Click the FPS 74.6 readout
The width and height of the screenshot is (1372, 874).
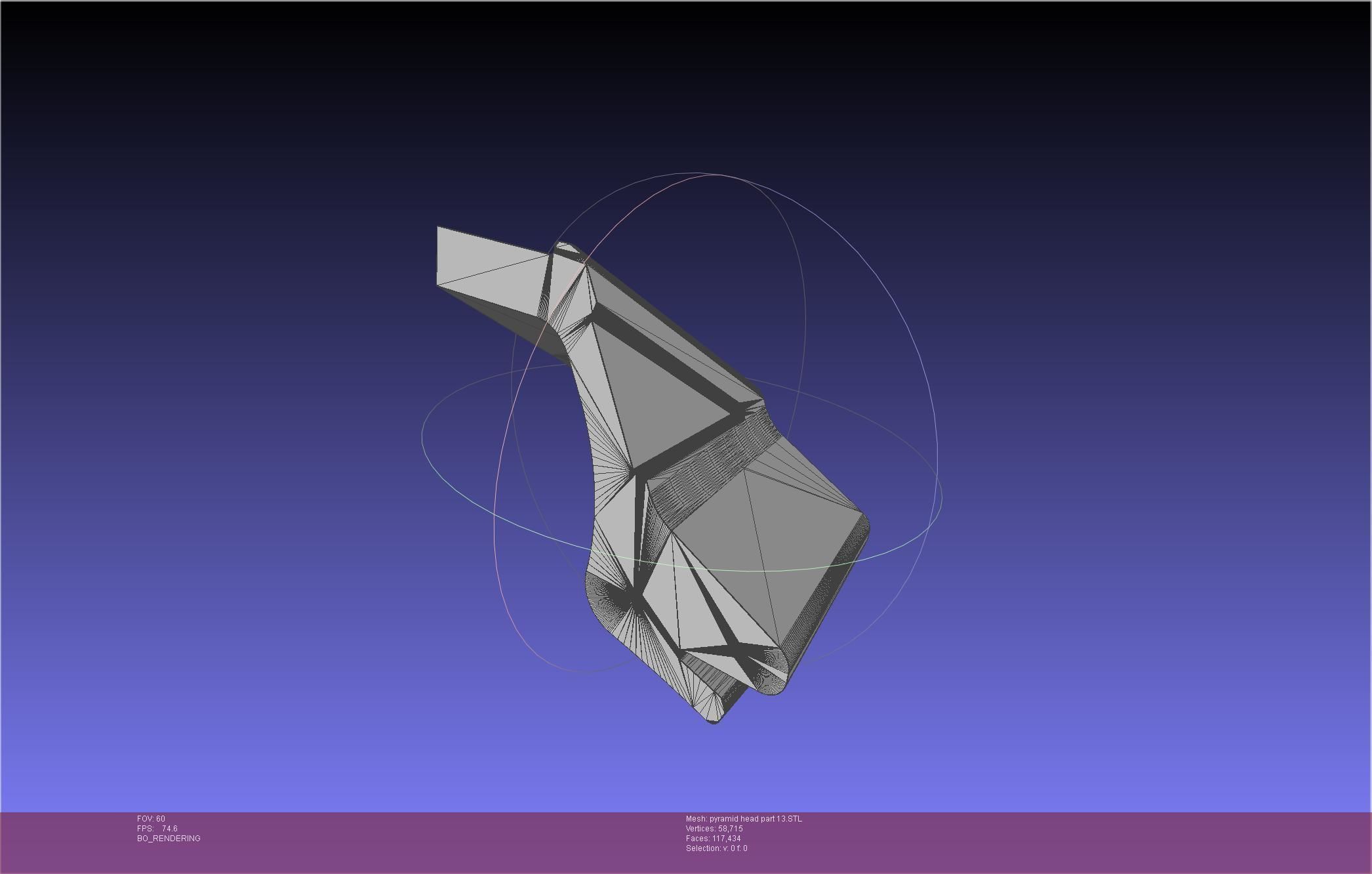[x=157, y=829]
